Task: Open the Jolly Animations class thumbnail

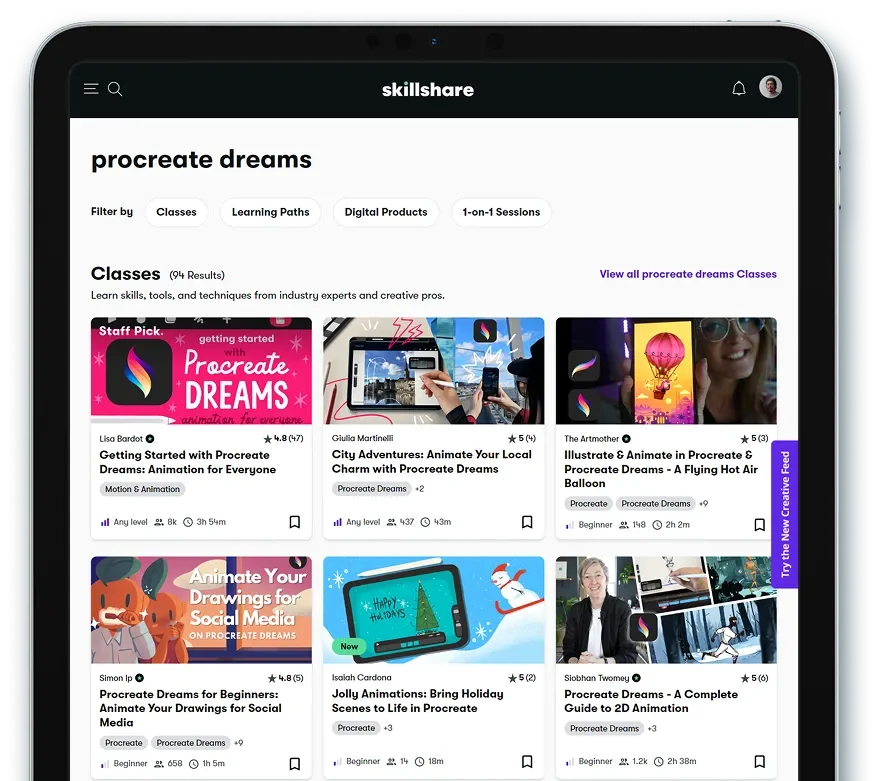Action: [433, 609]
